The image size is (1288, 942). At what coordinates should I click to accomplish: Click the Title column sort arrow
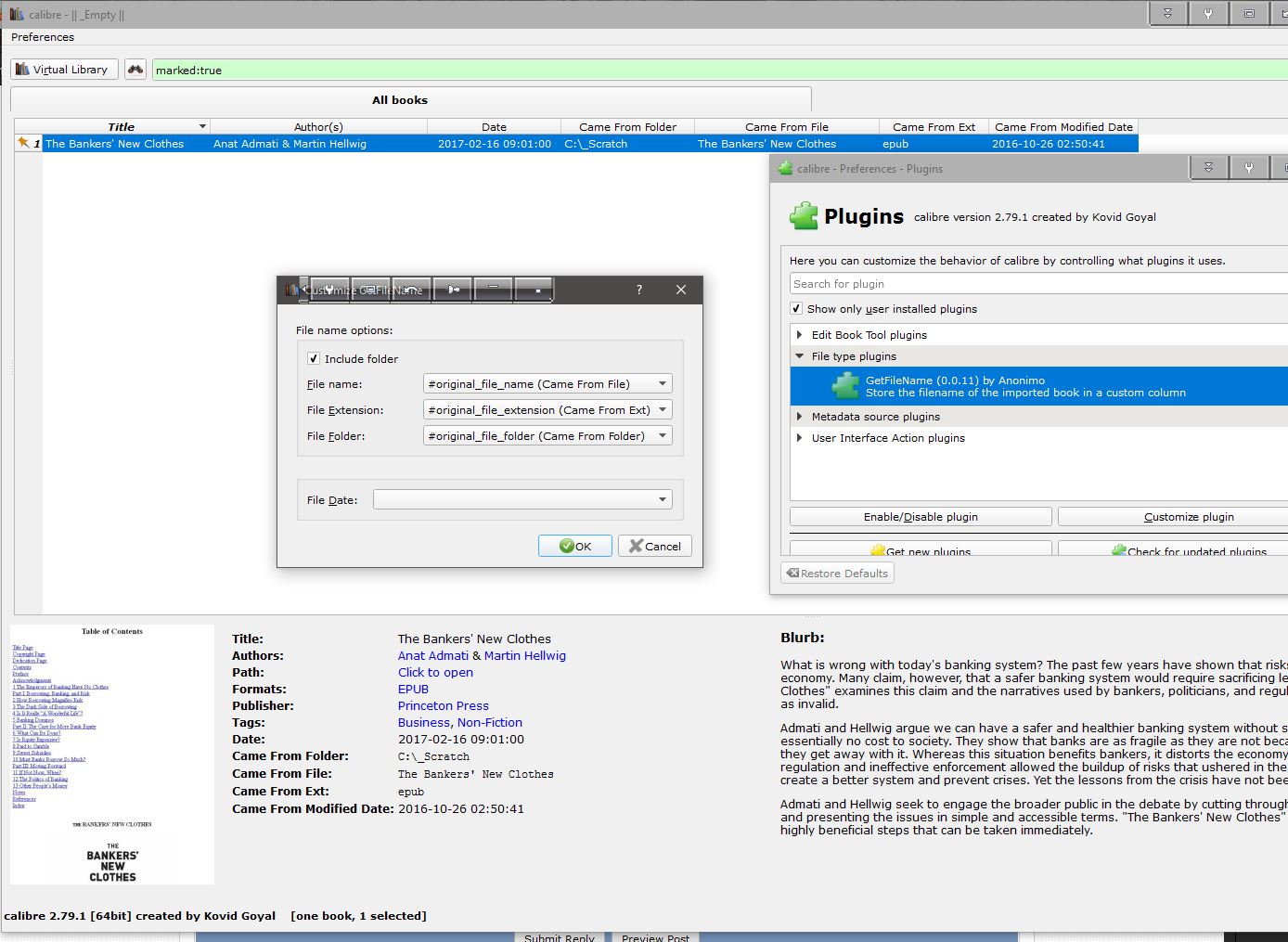(x=202, y=126)
